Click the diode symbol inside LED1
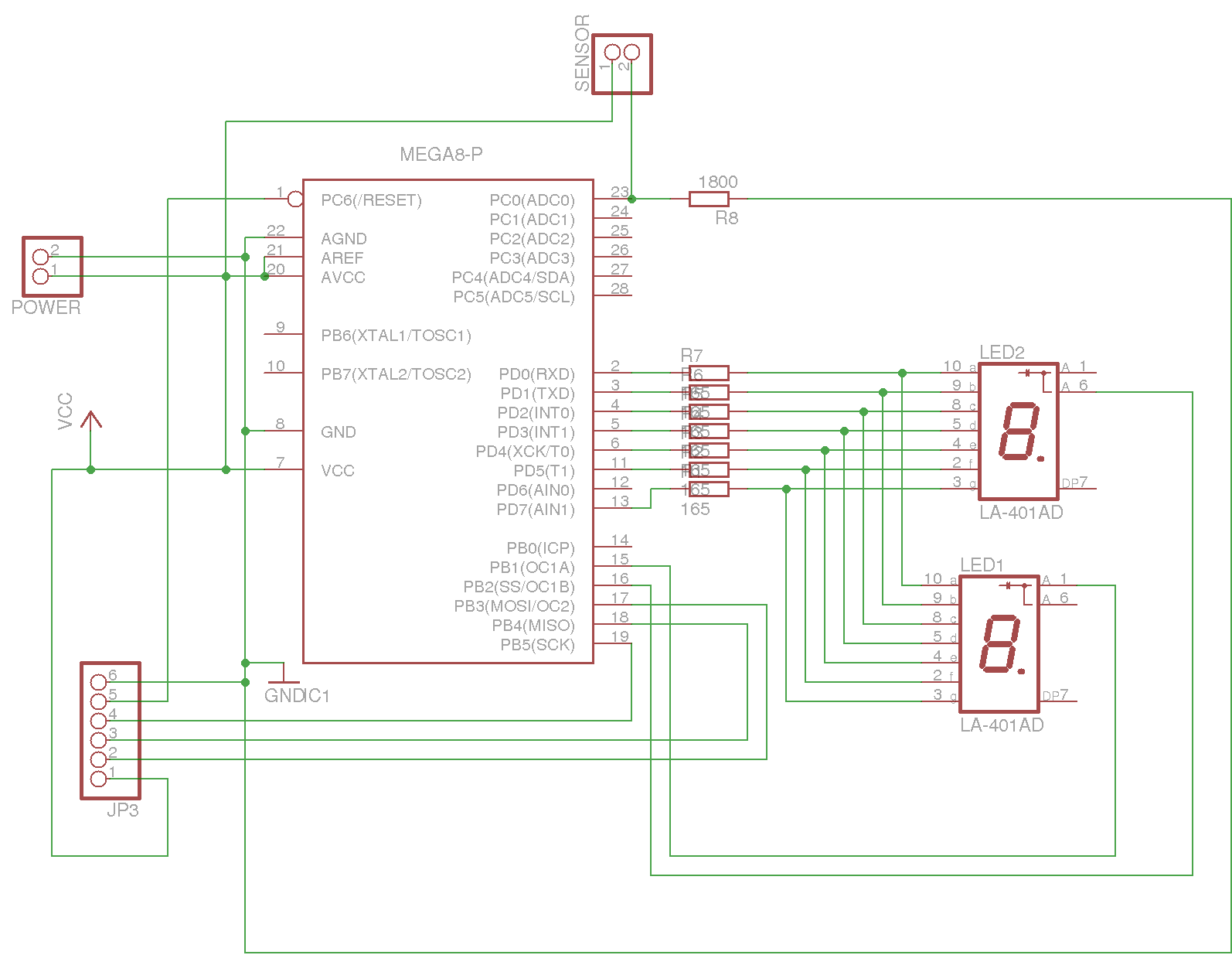 point(1009,586)
